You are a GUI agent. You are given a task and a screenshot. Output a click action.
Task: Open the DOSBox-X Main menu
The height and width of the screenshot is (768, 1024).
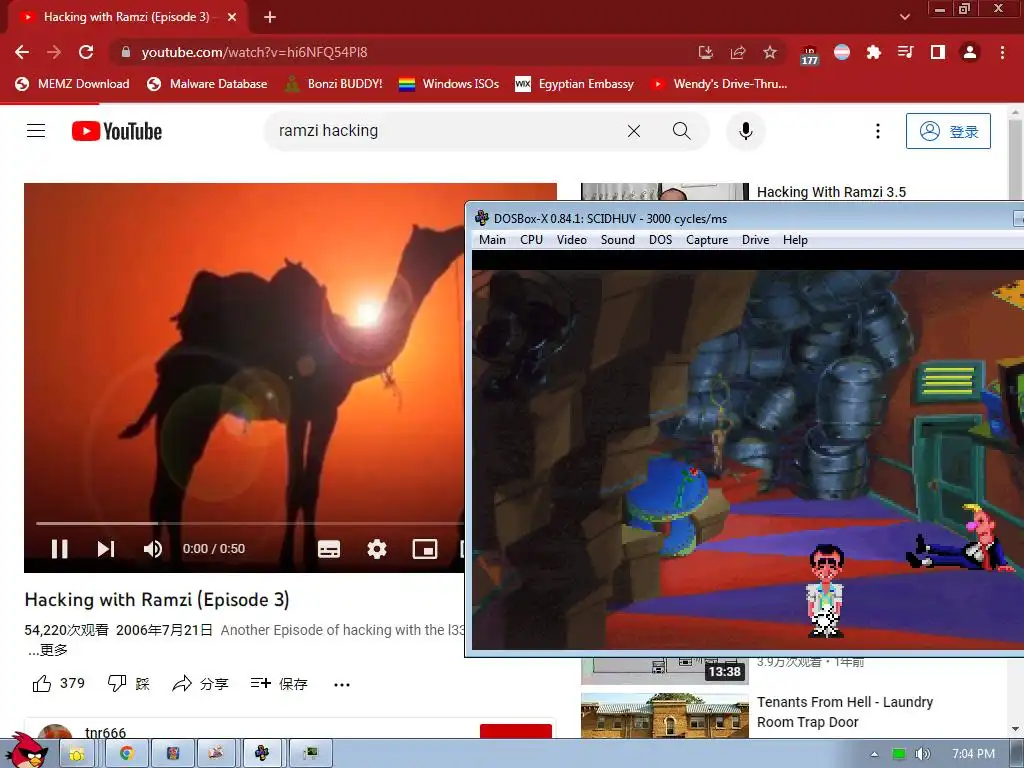point(492,240)
